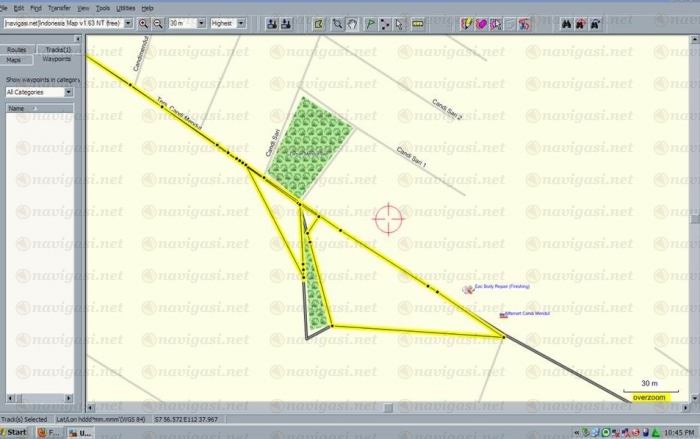Click the zoom out magnifier icon
Screen dimensions: 700x439
tap(157, 22)
